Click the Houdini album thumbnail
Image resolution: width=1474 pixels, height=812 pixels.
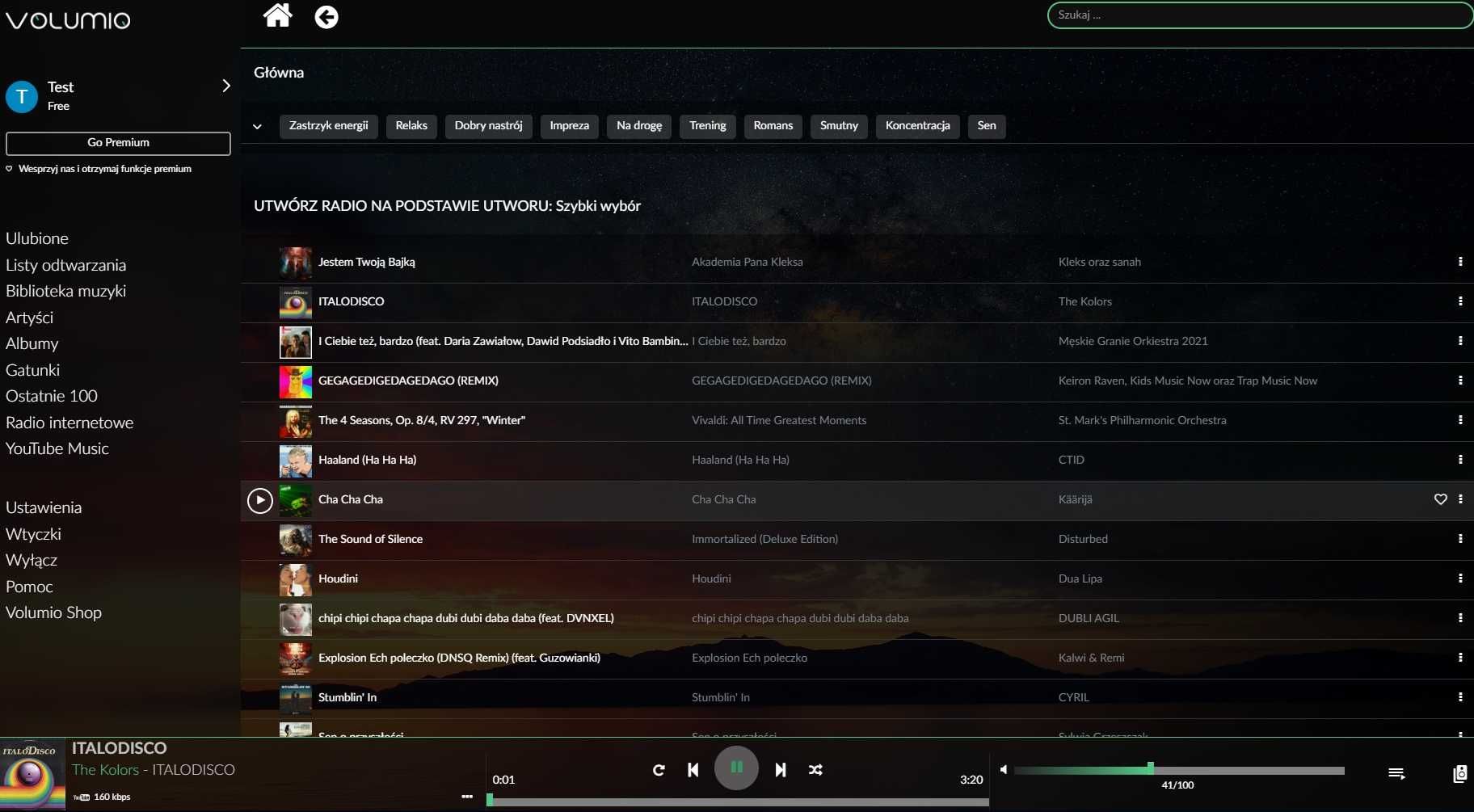tap(295, 579)
